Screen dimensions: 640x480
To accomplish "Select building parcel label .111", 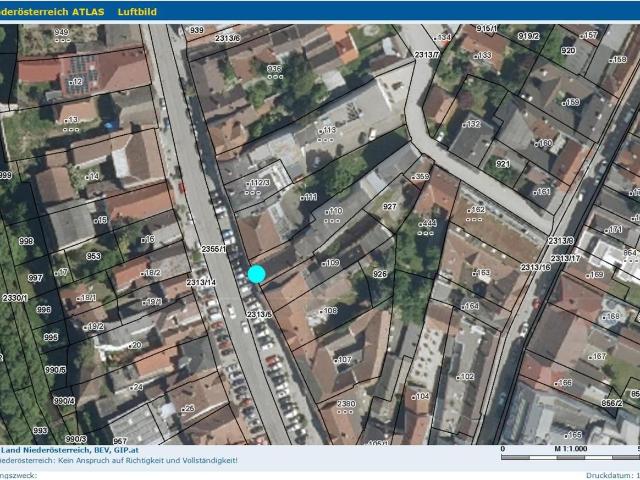I will 309,197.
